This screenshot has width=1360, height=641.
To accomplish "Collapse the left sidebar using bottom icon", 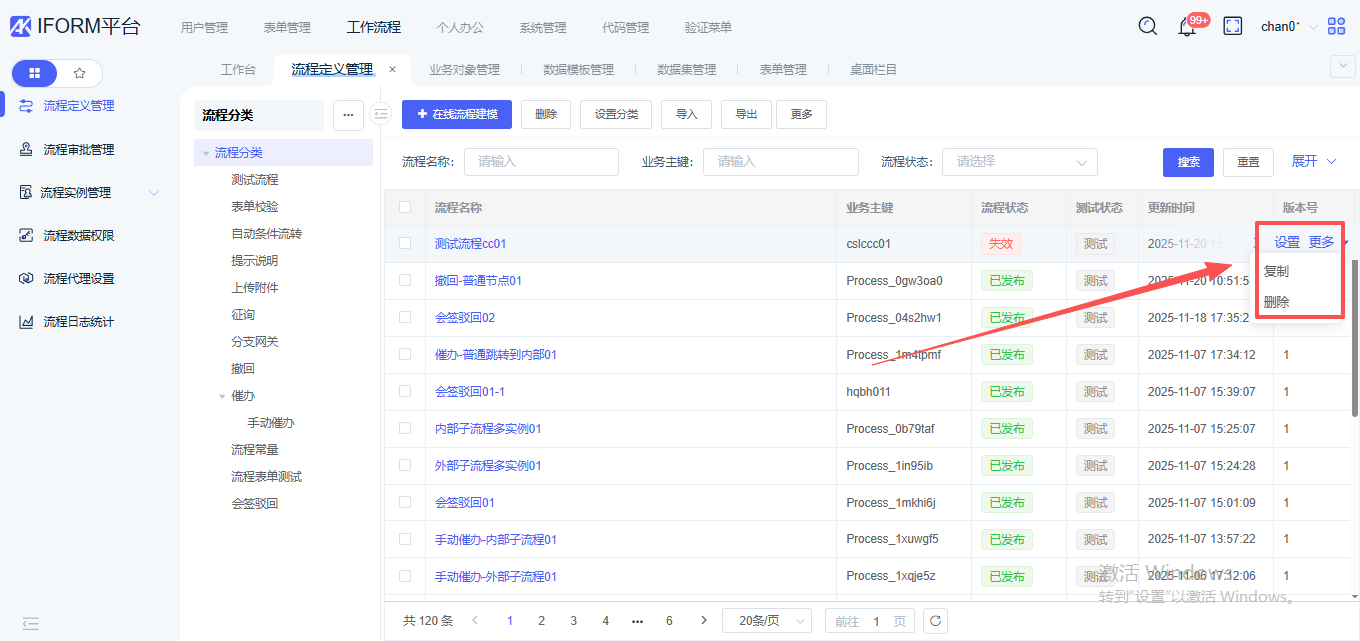I will click(30, 623).
